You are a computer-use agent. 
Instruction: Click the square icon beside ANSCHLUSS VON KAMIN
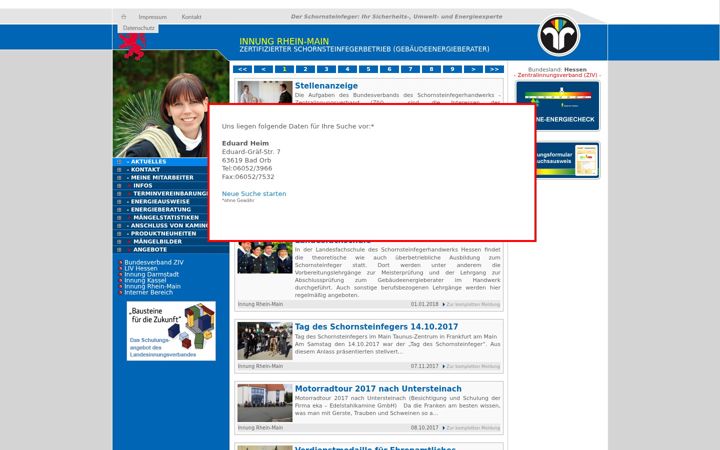(x=119, y=226)
